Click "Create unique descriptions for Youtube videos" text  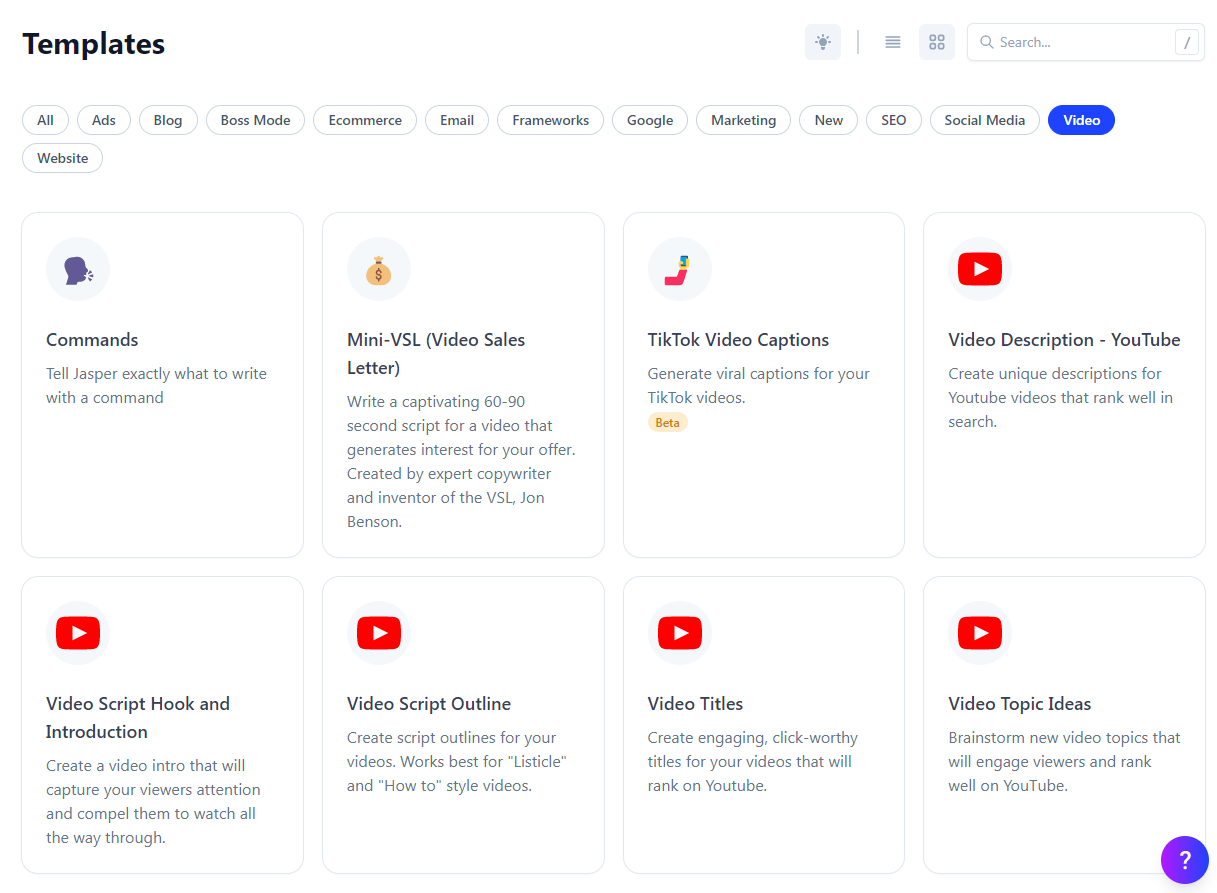point(1060,398)
